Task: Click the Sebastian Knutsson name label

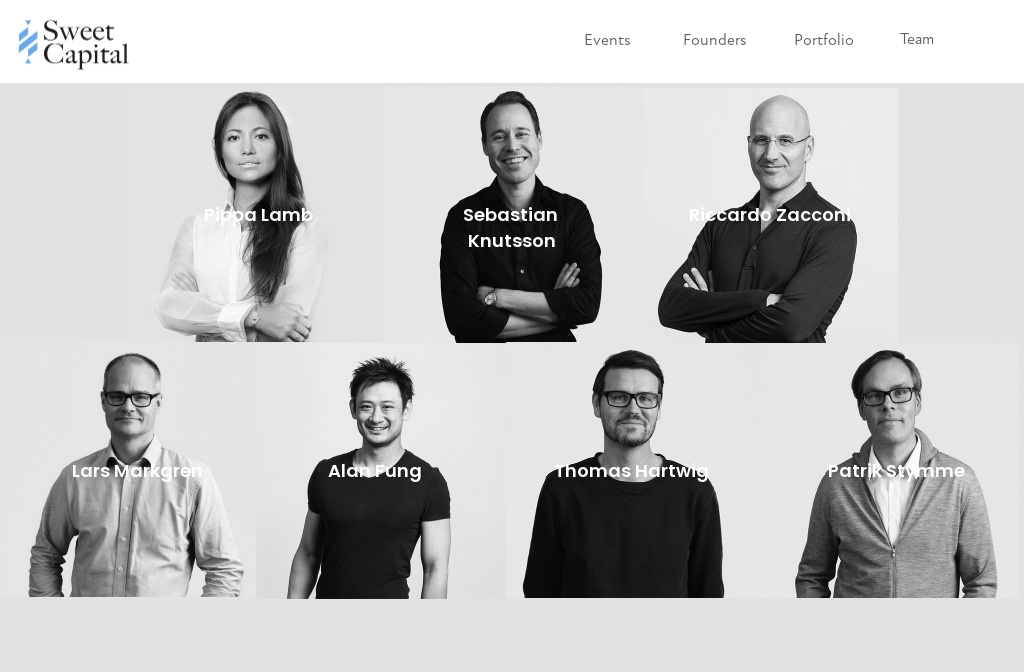Action: (x=511, y=228)
